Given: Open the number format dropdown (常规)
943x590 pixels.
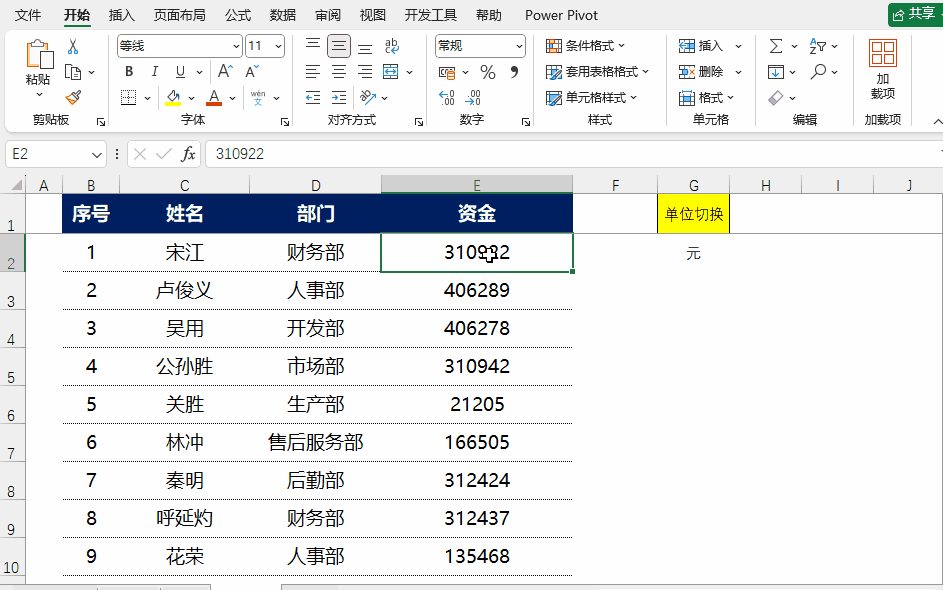Looking at the screenshot, I should tap(519, 46).
